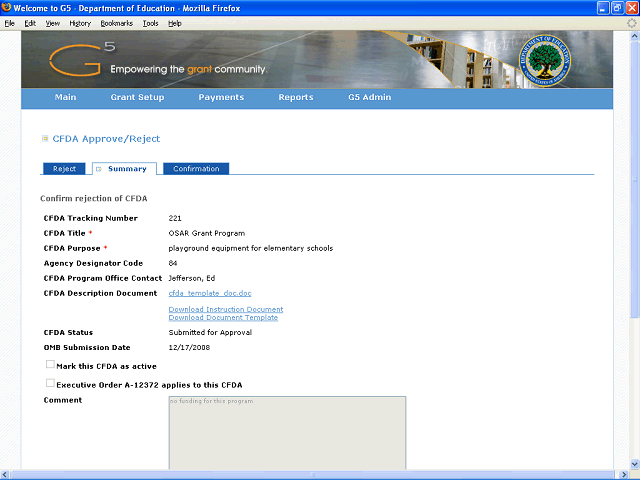Click the 12/17/2008 submission date
The image size is (640, 480).
coord(189,348)
